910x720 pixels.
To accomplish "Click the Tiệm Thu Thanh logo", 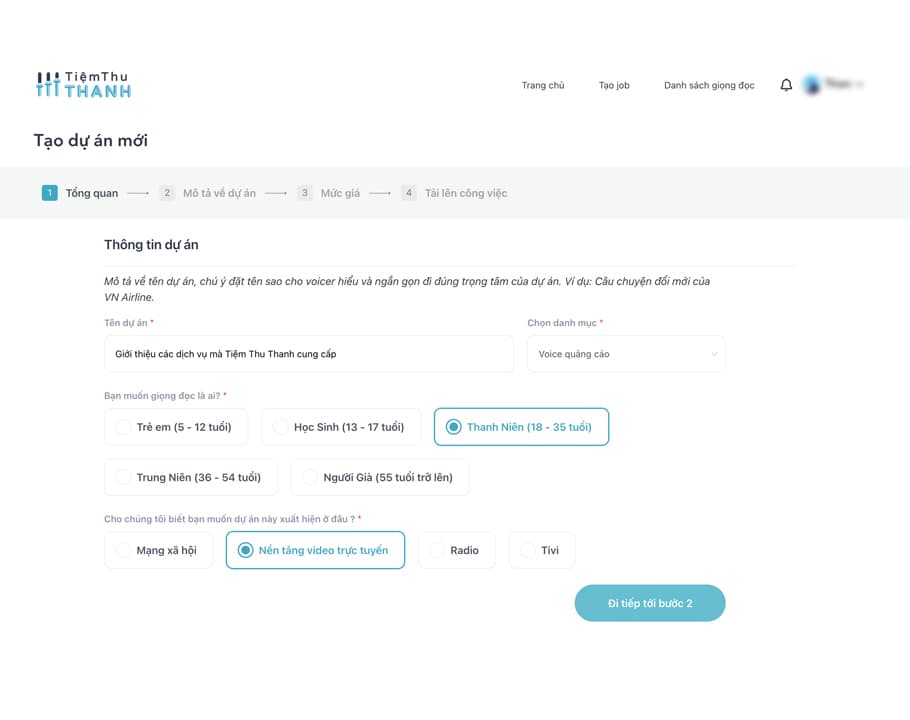I will 84,85.
